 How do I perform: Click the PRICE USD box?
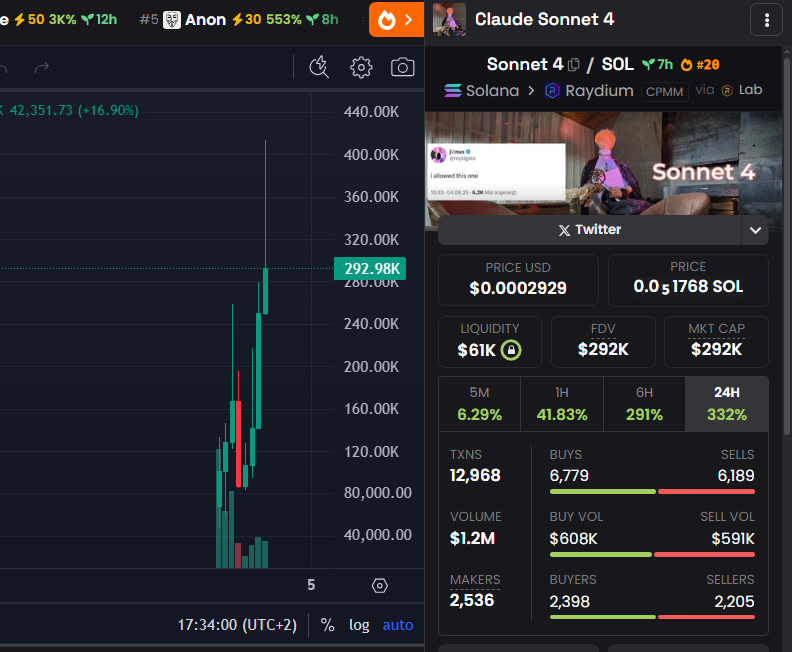pos(518,280)
